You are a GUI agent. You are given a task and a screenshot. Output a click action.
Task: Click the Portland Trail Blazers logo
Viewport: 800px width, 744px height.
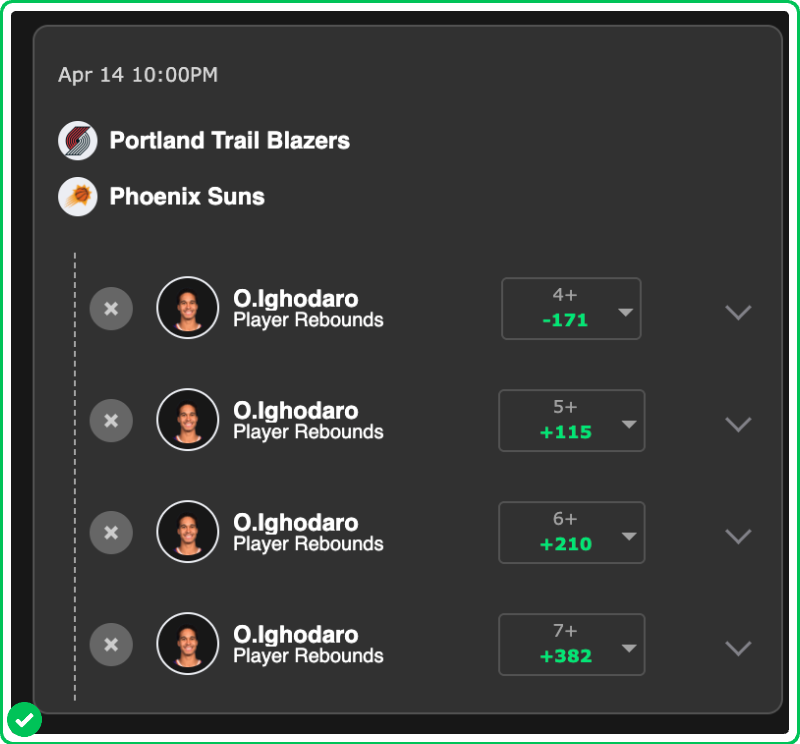[x=78, y=141]
